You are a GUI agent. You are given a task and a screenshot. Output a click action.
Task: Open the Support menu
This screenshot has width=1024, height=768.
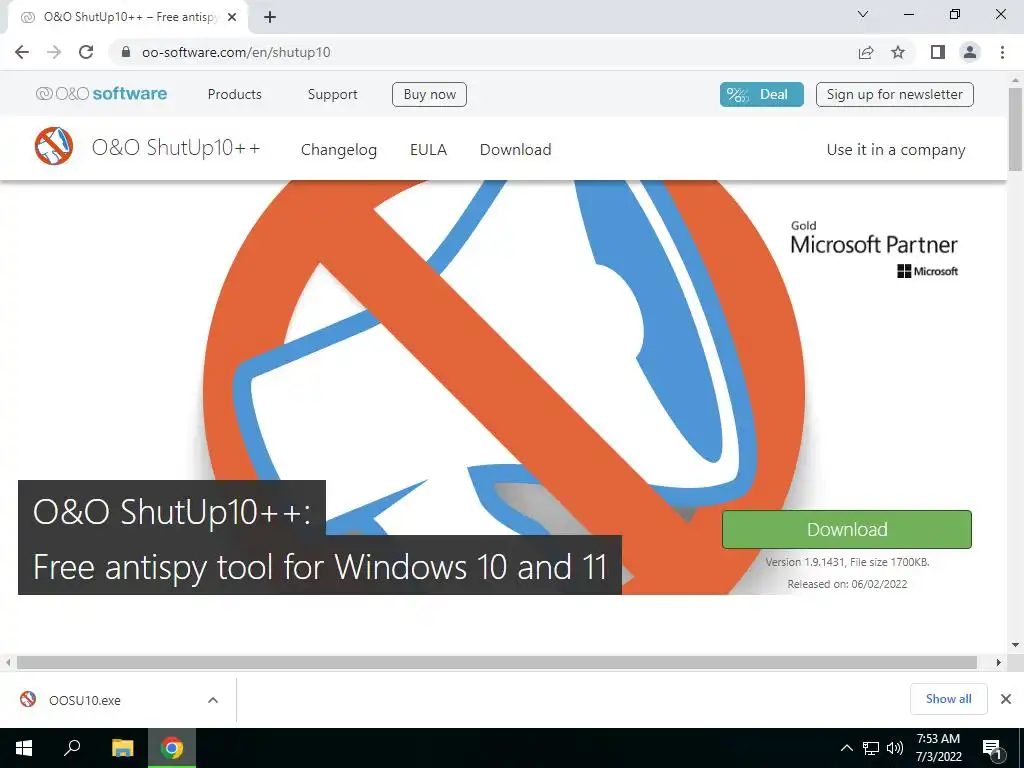coord(332,94)
